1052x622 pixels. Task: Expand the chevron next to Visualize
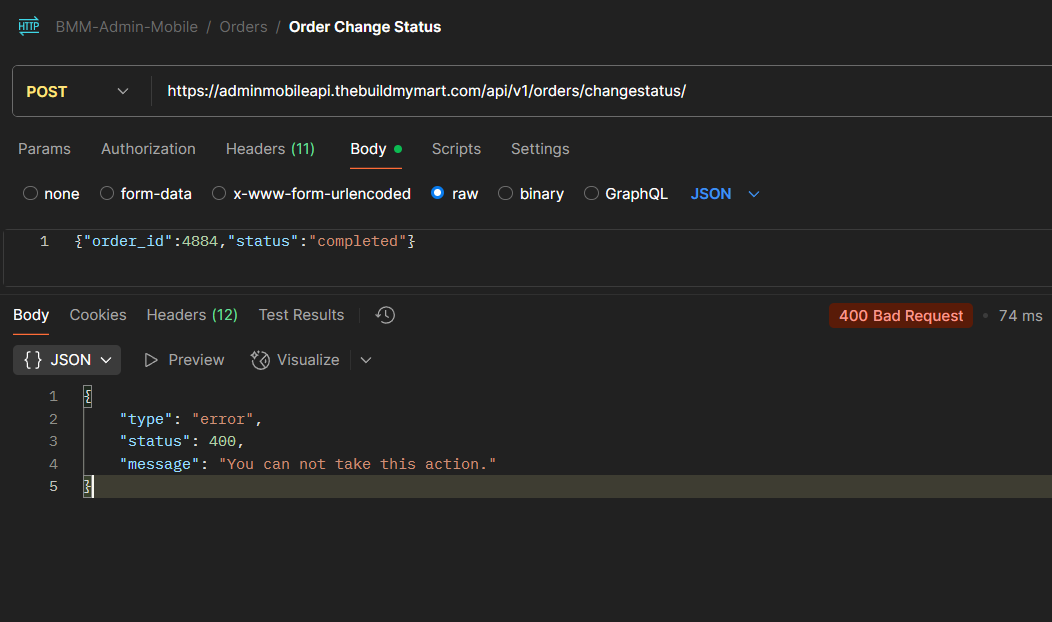[366, 360]
